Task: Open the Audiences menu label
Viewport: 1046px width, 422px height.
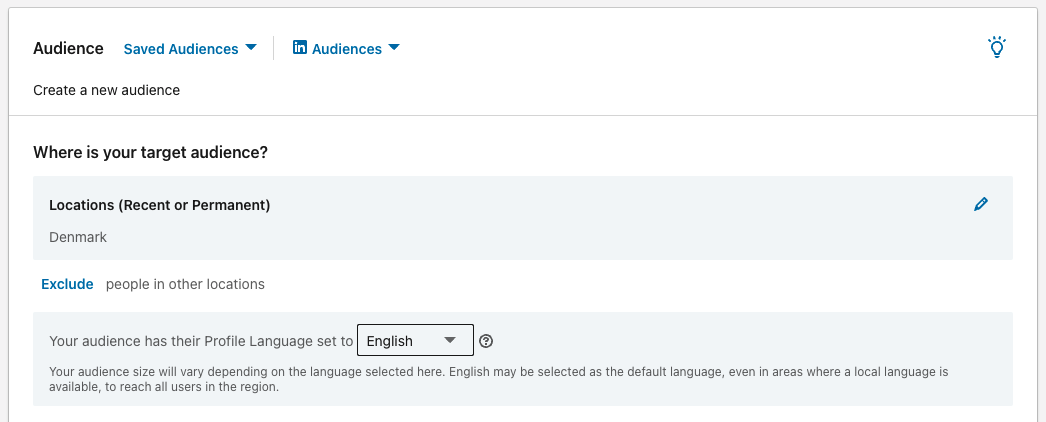Action: (347, 49)
